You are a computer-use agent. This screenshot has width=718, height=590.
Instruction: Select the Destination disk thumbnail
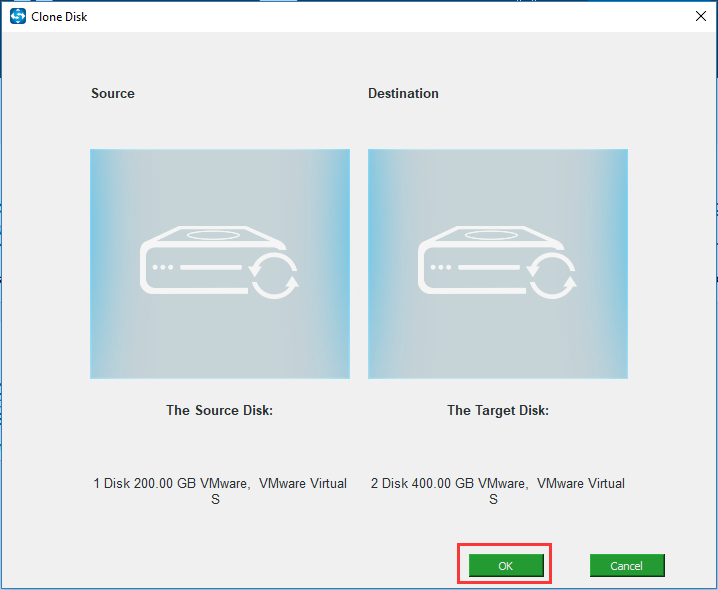[x=498, y=264]
